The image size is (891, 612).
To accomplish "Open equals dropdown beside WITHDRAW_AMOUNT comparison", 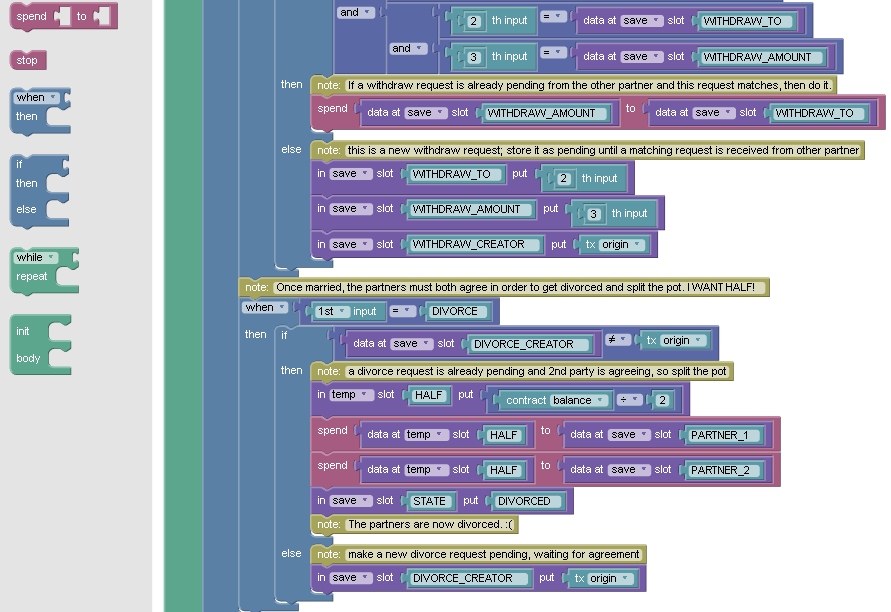I will click(552, 52).
